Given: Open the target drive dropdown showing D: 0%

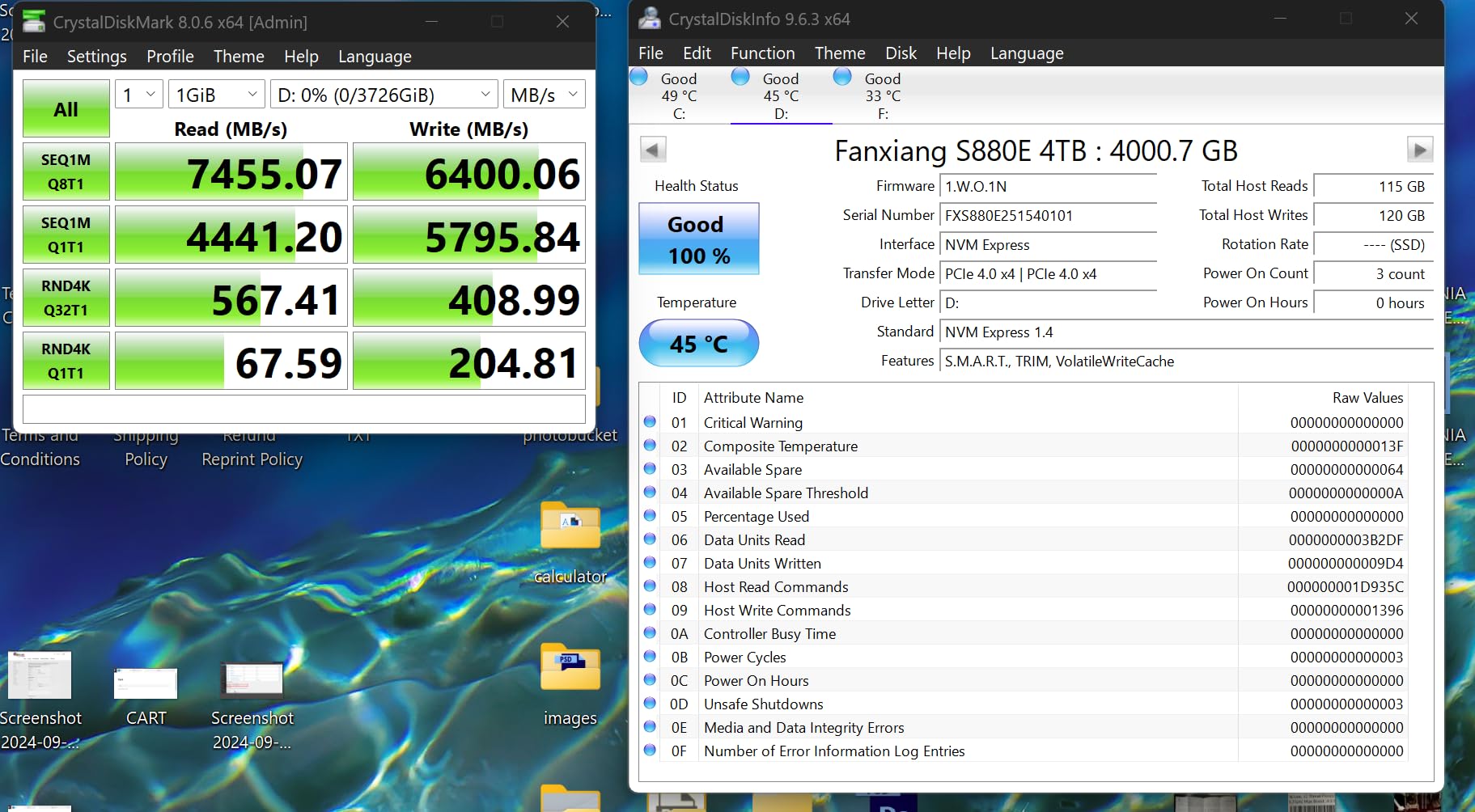Looking at the screenshot, I should pyautogui.click(x=384, y=94).
